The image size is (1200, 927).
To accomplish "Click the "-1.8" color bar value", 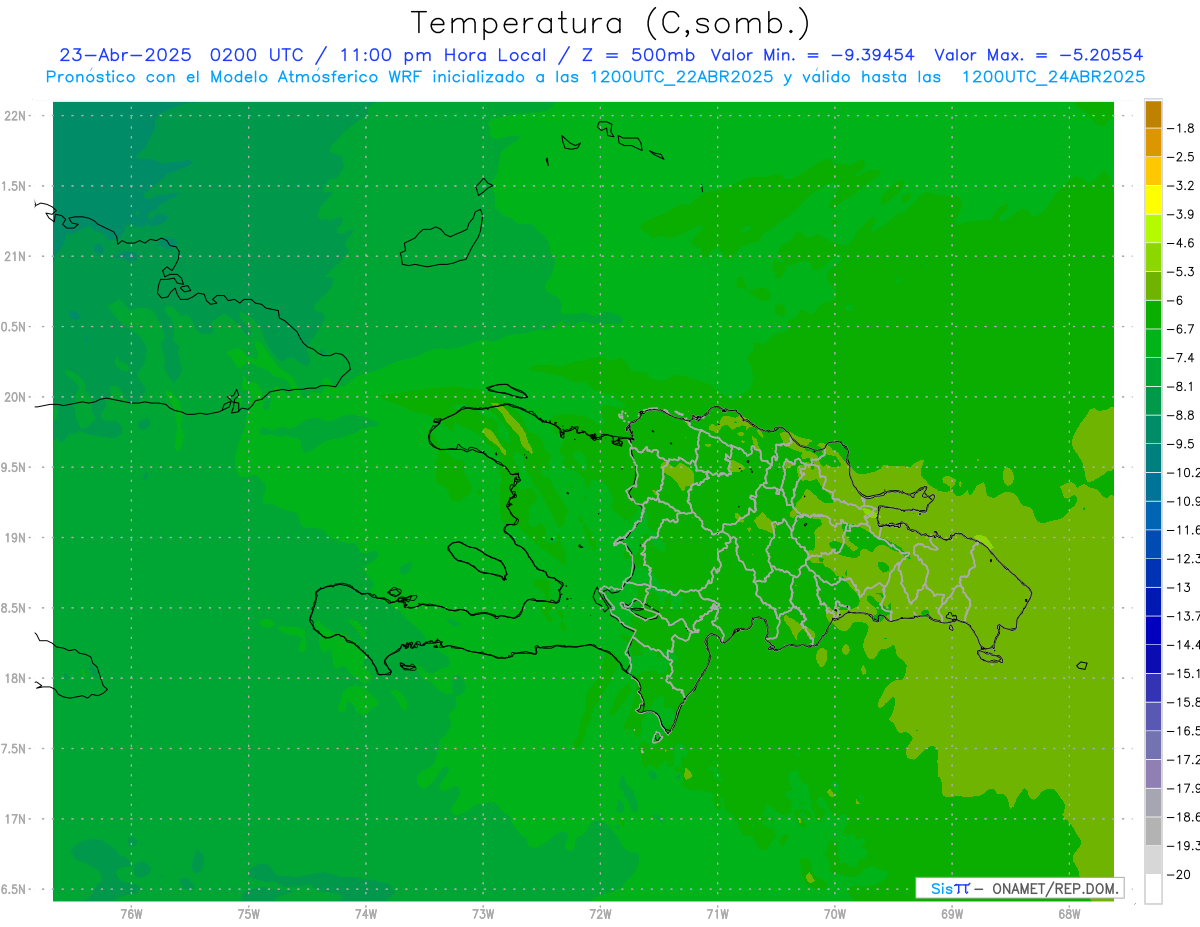I will coord(1182,128).
